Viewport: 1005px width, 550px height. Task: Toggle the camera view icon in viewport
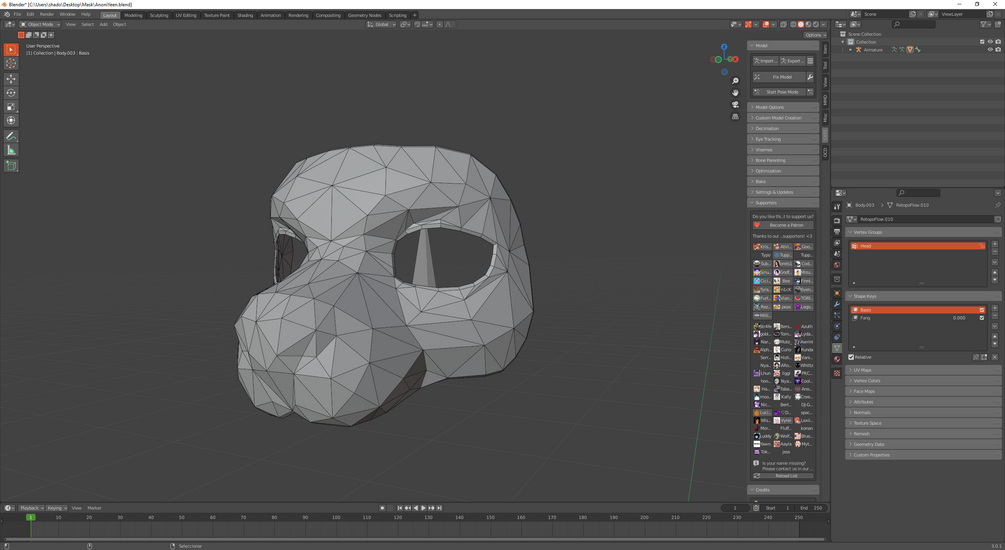tap(735, 104)
